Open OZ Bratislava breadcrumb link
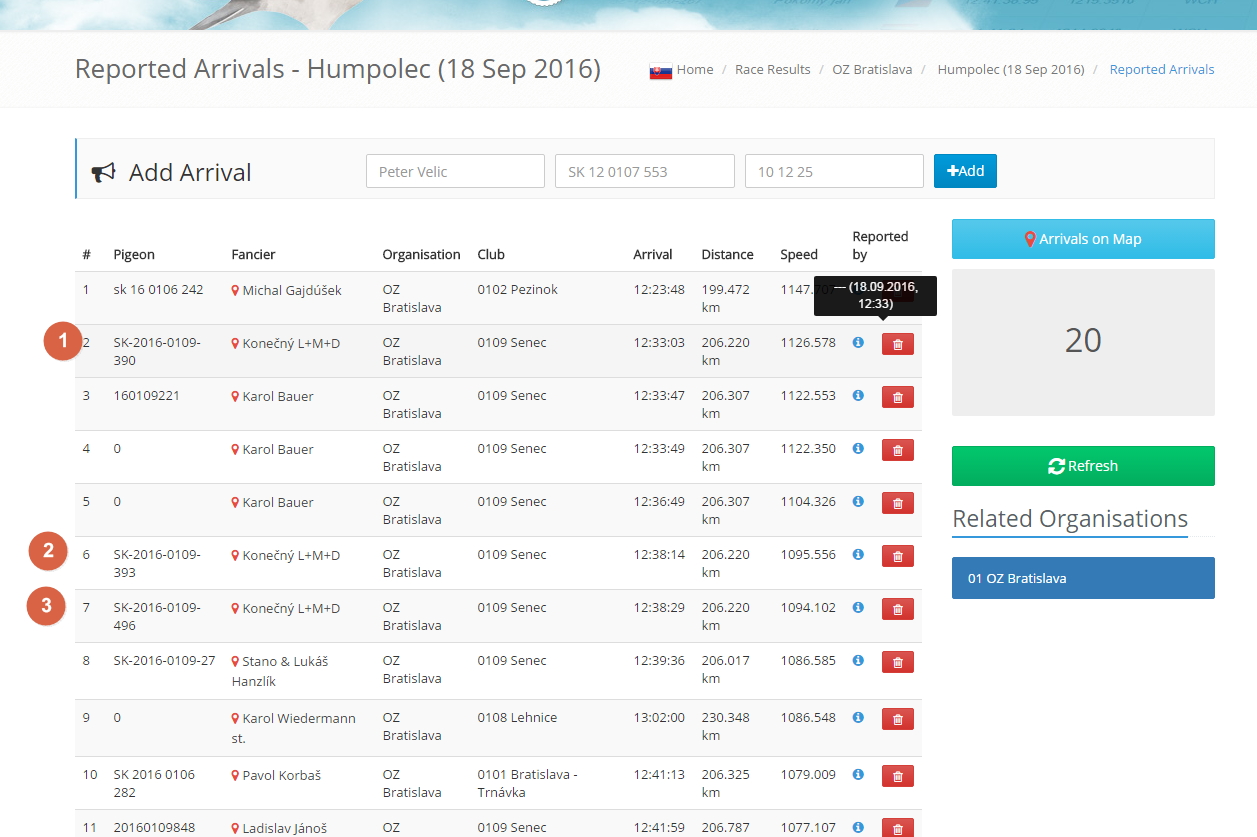The image size is (1257, 837). [x=872, y=70]
